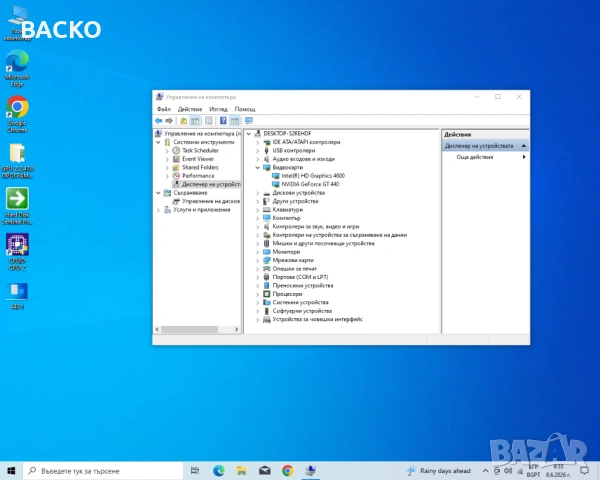Screen dimensions: 600x480
Task: Click the Монитори monitor icon
Action: click(x=267, y=252)
